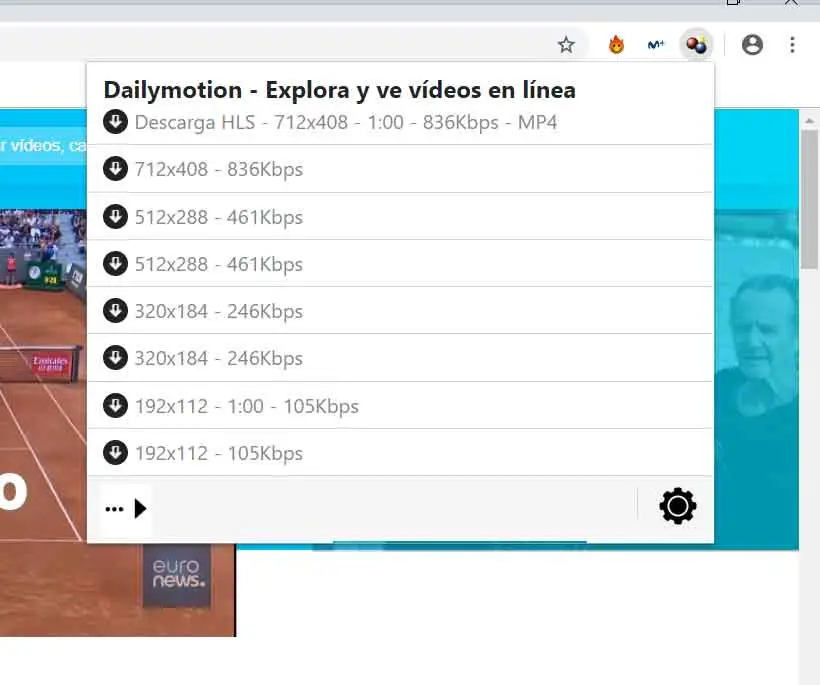This screenshot has height=685, width=820.
Task: Open the Movistar+ extension icon
Action: coord(656,45)
